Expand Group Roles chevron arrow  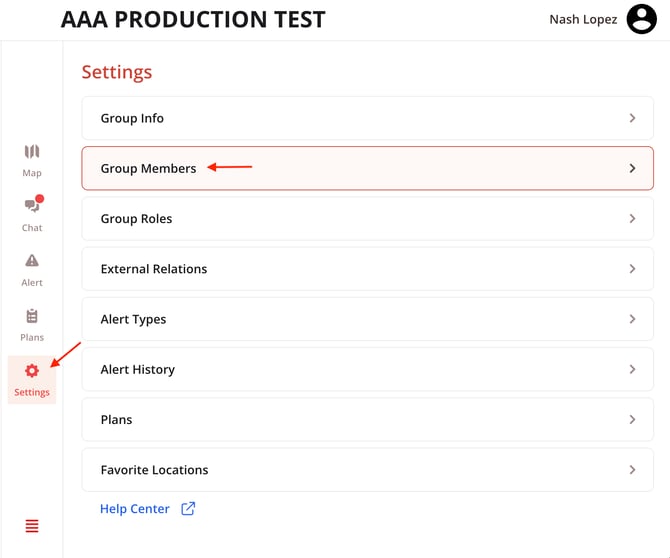coord(632,218)
